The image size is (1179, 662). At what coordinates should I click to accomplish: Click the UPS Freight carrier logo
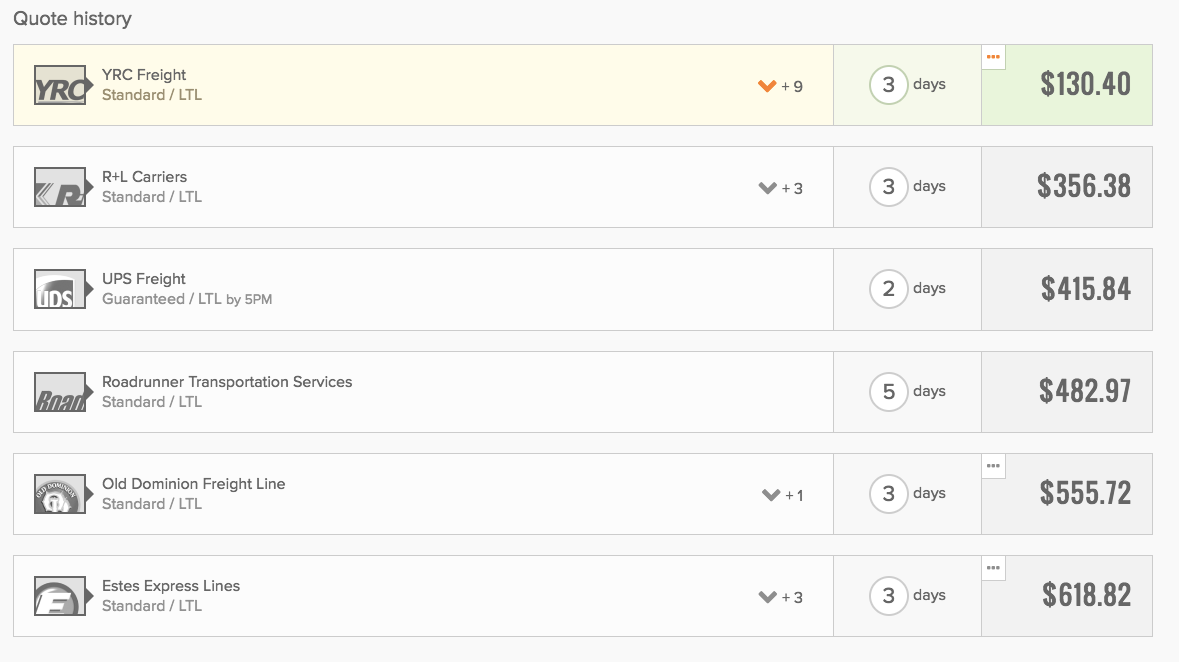pos(63,290)
